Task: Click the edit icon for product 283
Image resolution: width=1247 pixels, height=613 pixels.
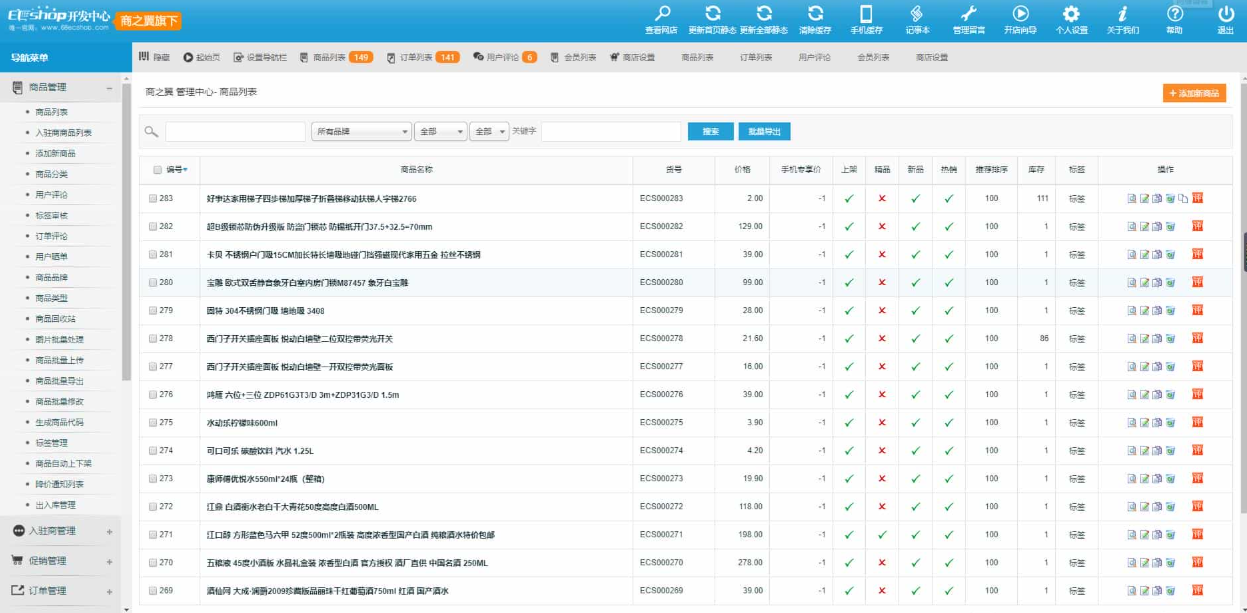Action: tap(1145, 198)
